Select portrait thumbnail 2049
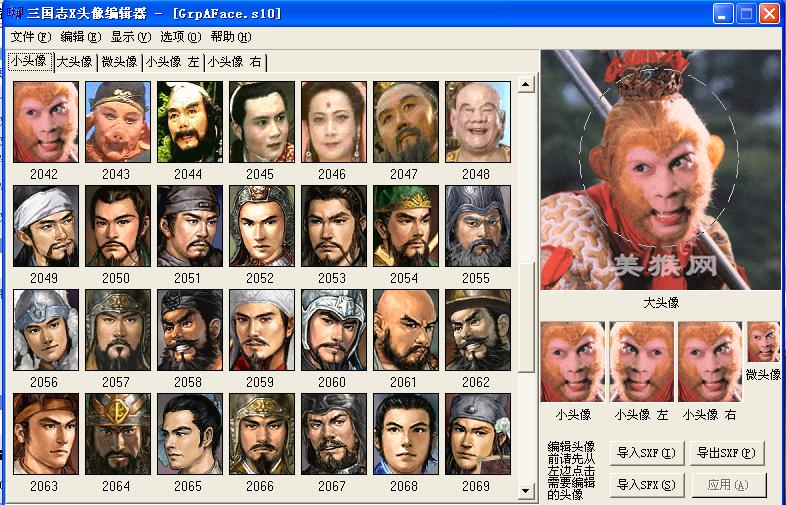Viewport: 786px width, 505px height. 46,226
